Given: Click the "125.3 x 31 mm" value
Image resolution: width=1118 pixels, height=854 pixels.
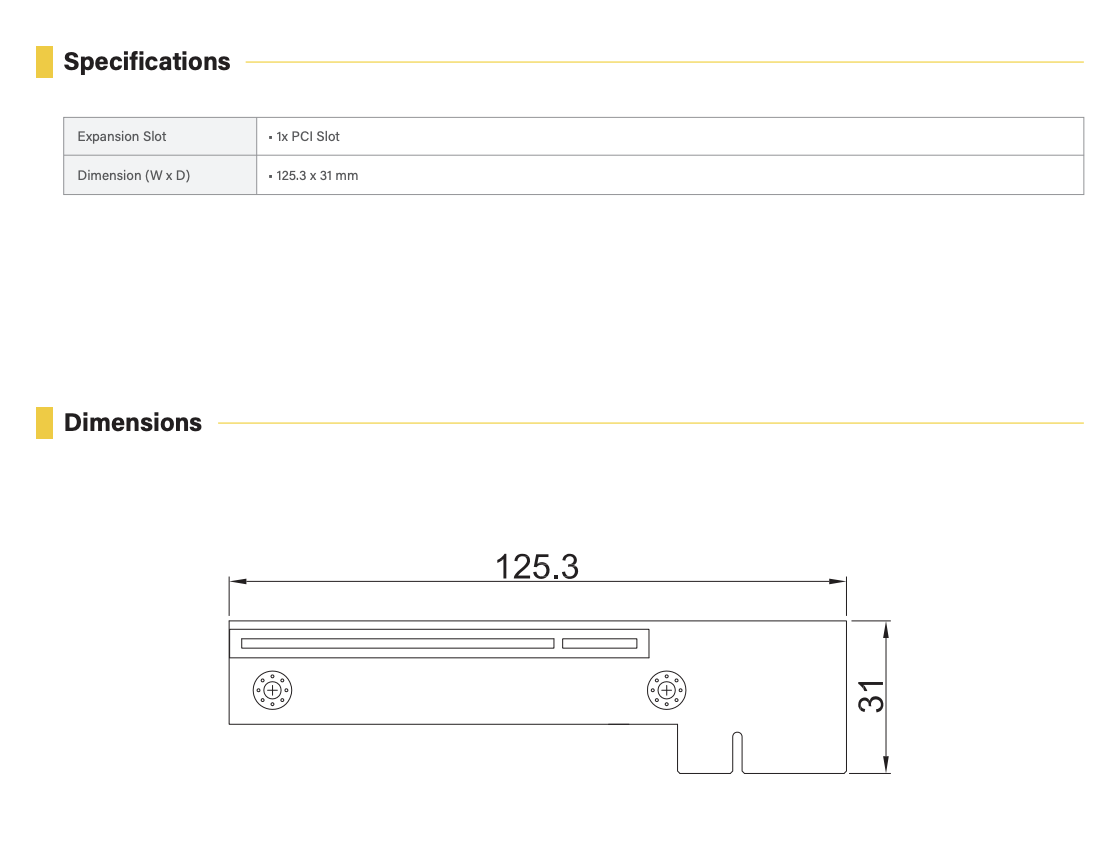Looking at the screenshot, I should [316, 176].
